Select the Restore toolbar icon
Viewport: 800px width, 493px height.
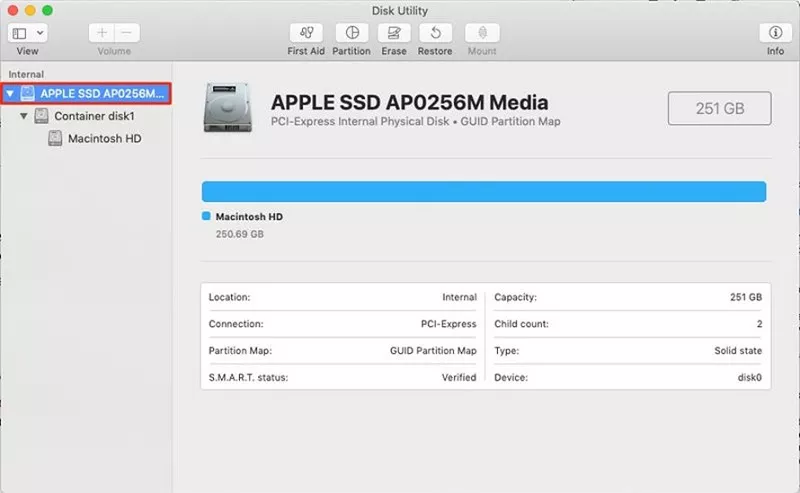tap(435, 33)
